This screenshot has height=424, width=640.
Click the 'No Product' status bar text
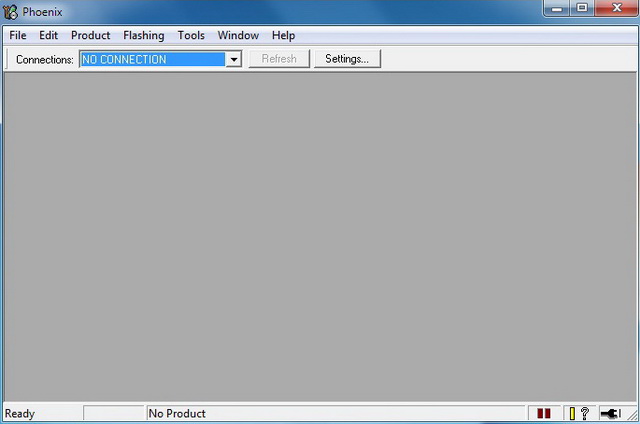[x=177, y=413]
